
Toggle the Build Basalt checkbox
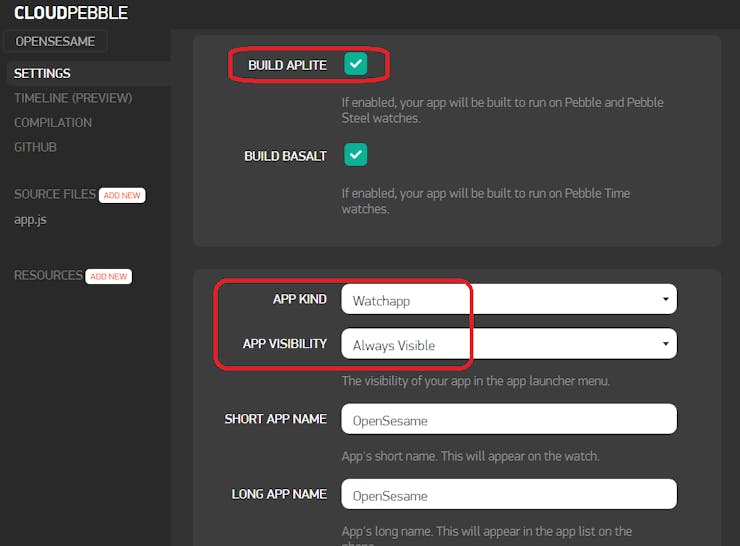[355, 155]
